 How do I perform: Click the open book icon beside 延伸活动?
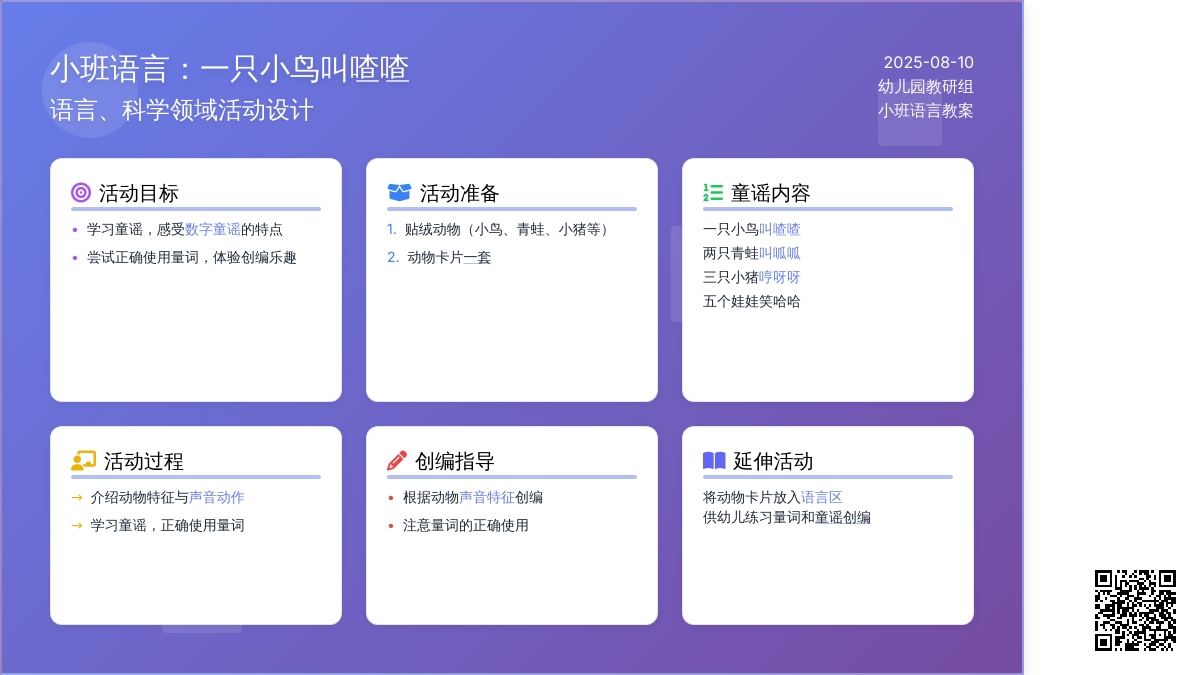pos(714,461)
